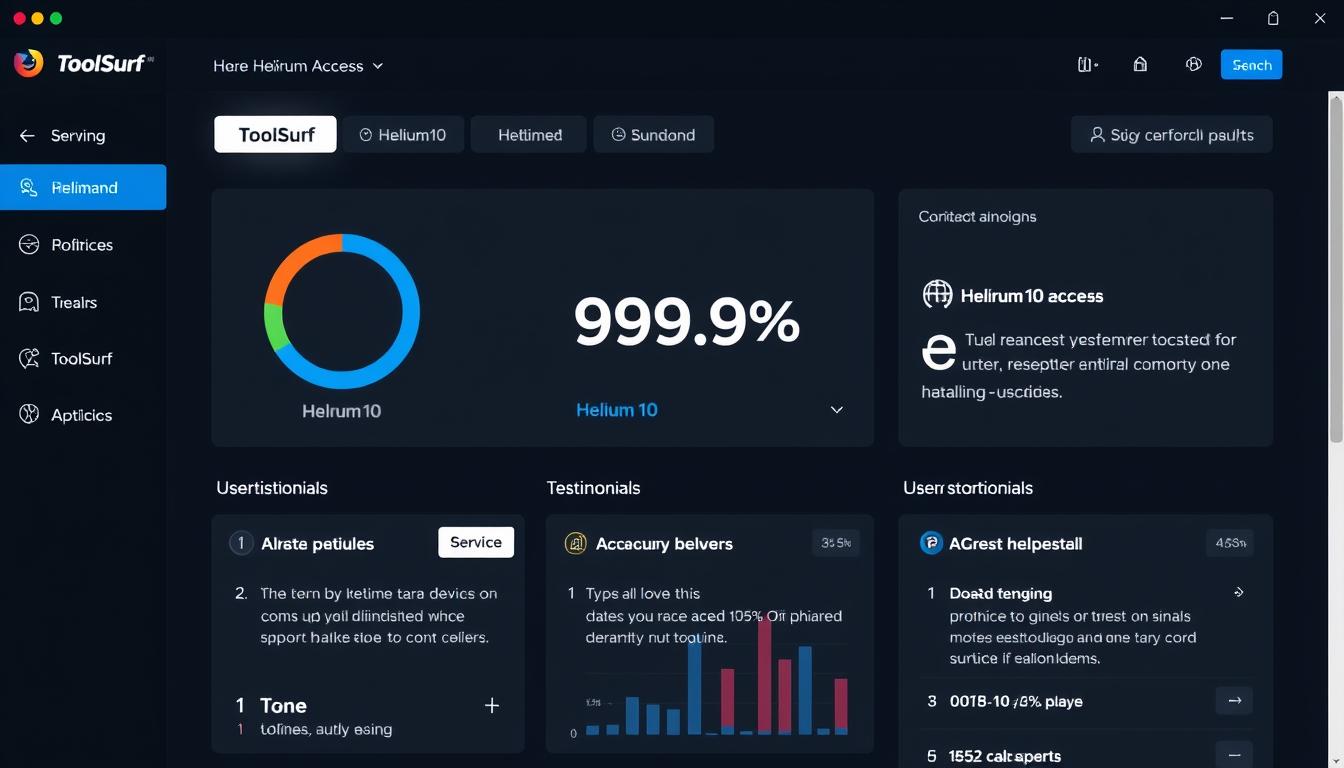This screenshot has width=1344, height=768.
Task: Click the Accacury belvers card icon
Action: tap(576, 543)
